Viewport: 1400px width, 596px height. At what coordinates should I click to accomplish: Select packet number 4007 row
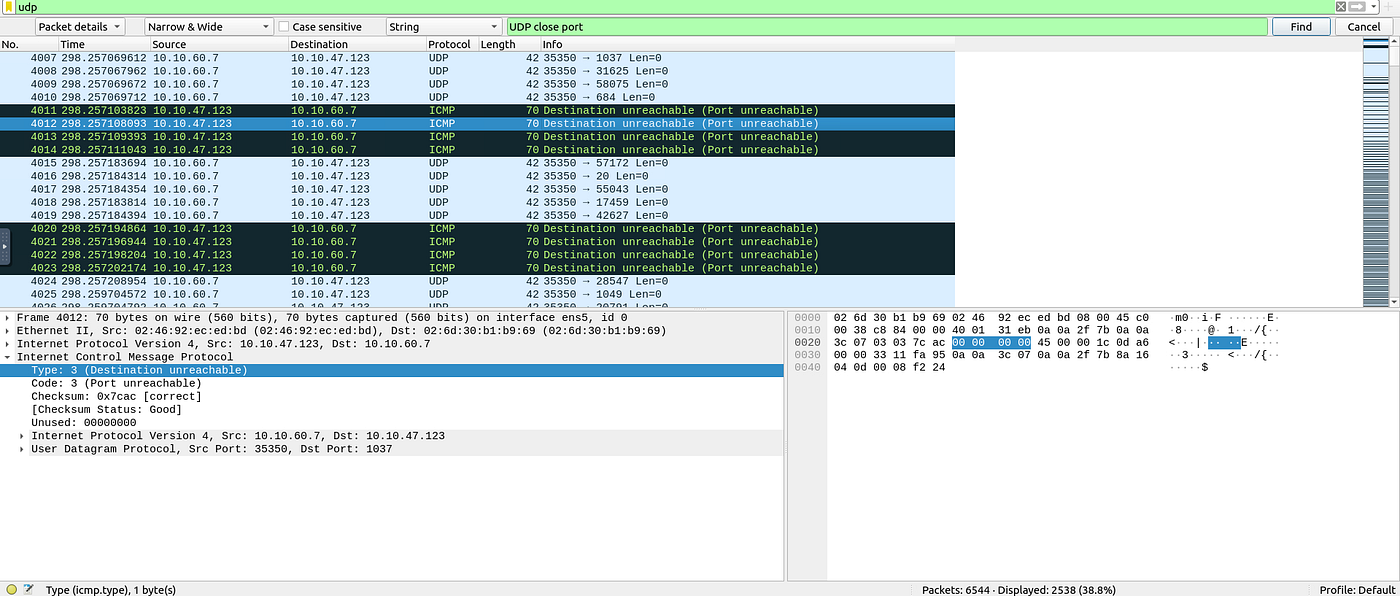pyautogui.click(x=477, y=58)
